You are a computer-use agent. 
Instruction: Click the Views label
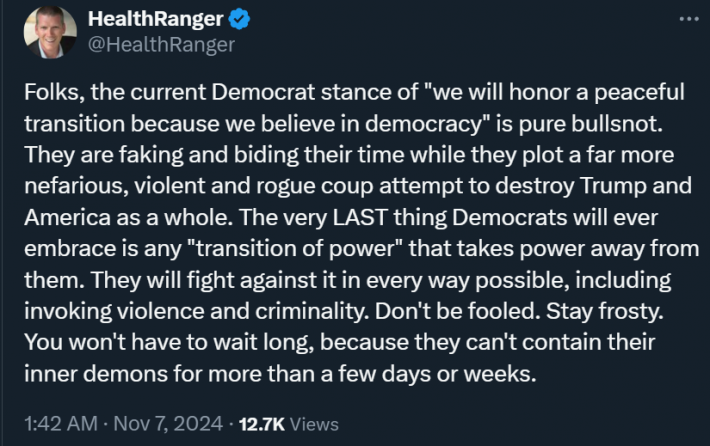(314, 424)
